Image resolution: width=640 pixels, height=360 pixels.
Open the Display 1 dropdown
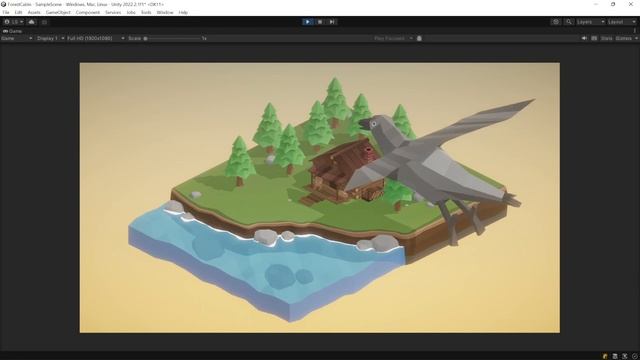tap(51, 38)
